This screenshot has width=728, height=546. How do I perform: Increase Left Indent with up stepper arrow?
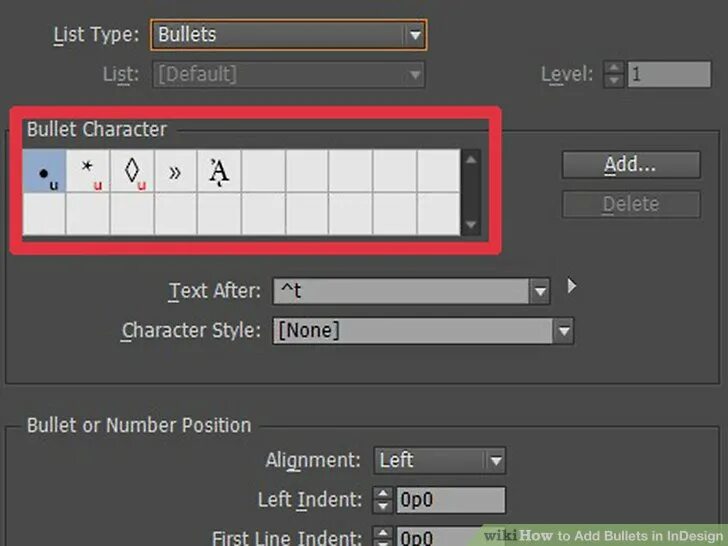click(383, 494)
